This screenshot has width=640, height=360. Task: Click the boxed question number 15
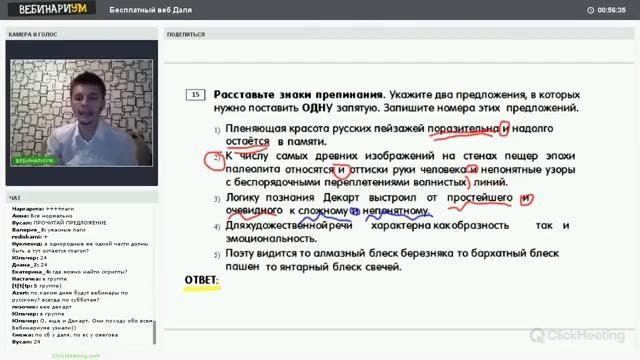[x=196, y=95]
